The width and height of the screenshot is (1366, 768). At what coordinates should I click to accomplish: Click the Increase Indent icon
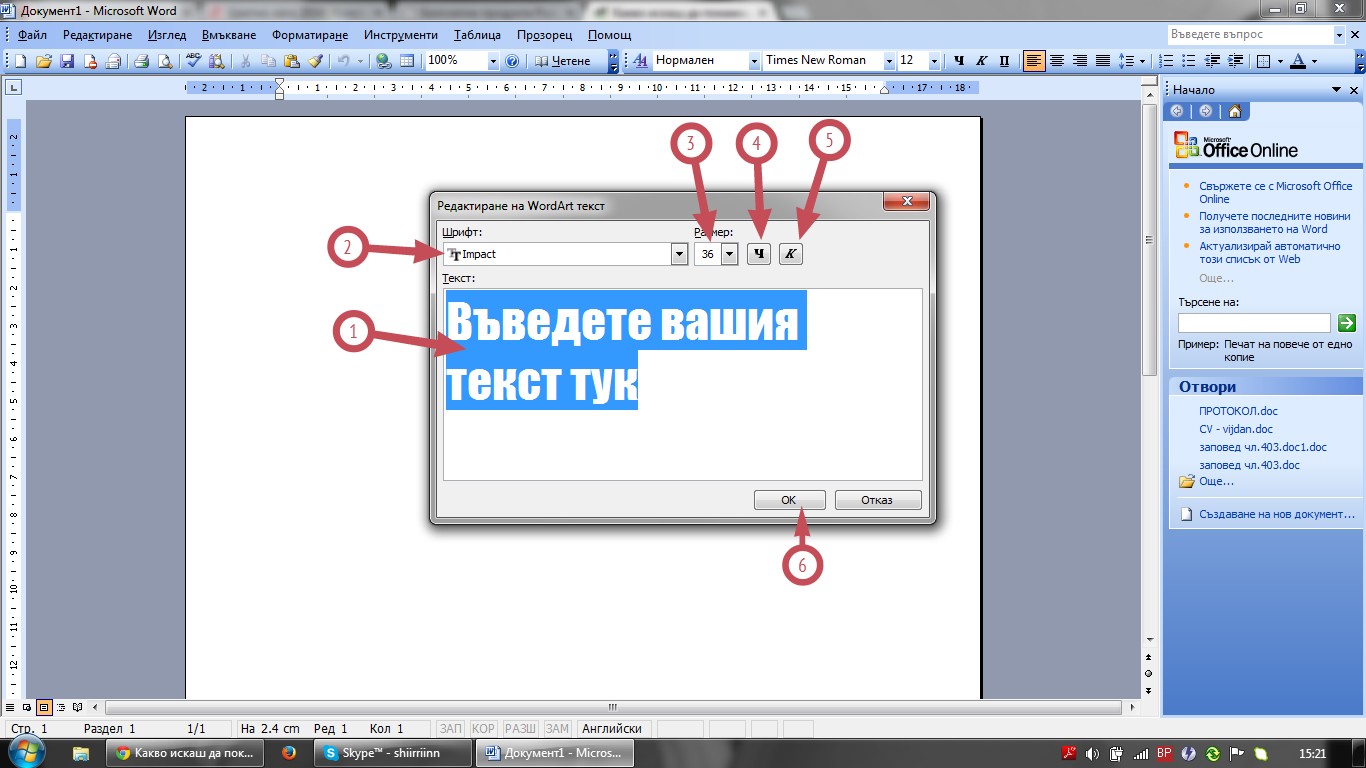click(1235, 61)
